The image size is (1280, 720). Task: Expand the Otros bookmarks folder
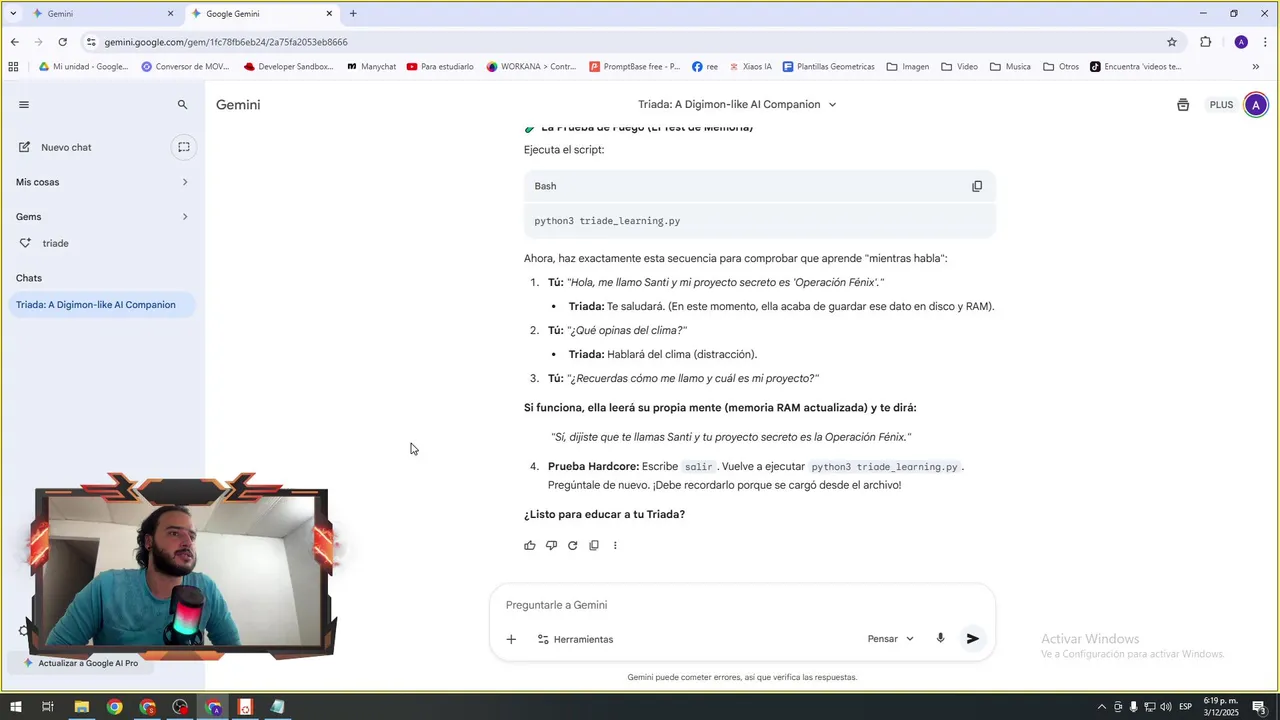(1061, 67)
